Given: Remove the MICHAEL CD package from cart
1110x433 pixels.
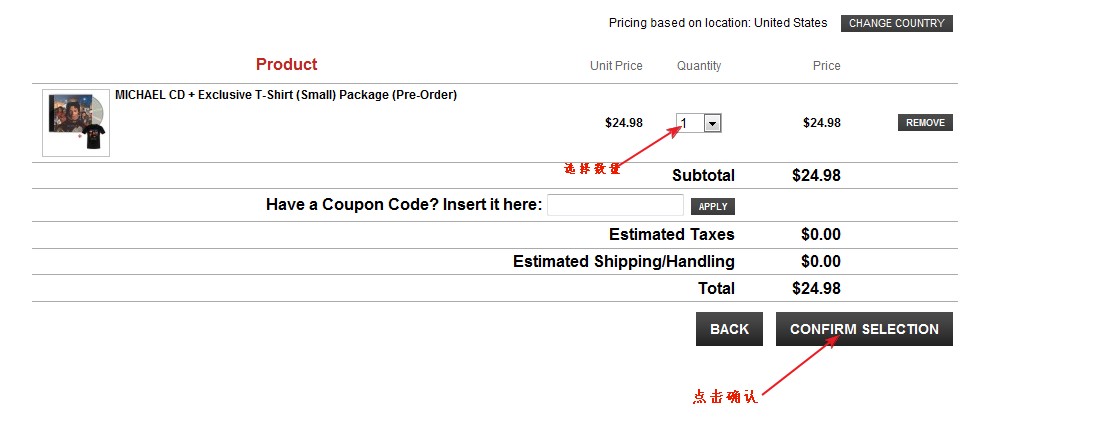Looking at the screenshot, I should click(925, 123).
